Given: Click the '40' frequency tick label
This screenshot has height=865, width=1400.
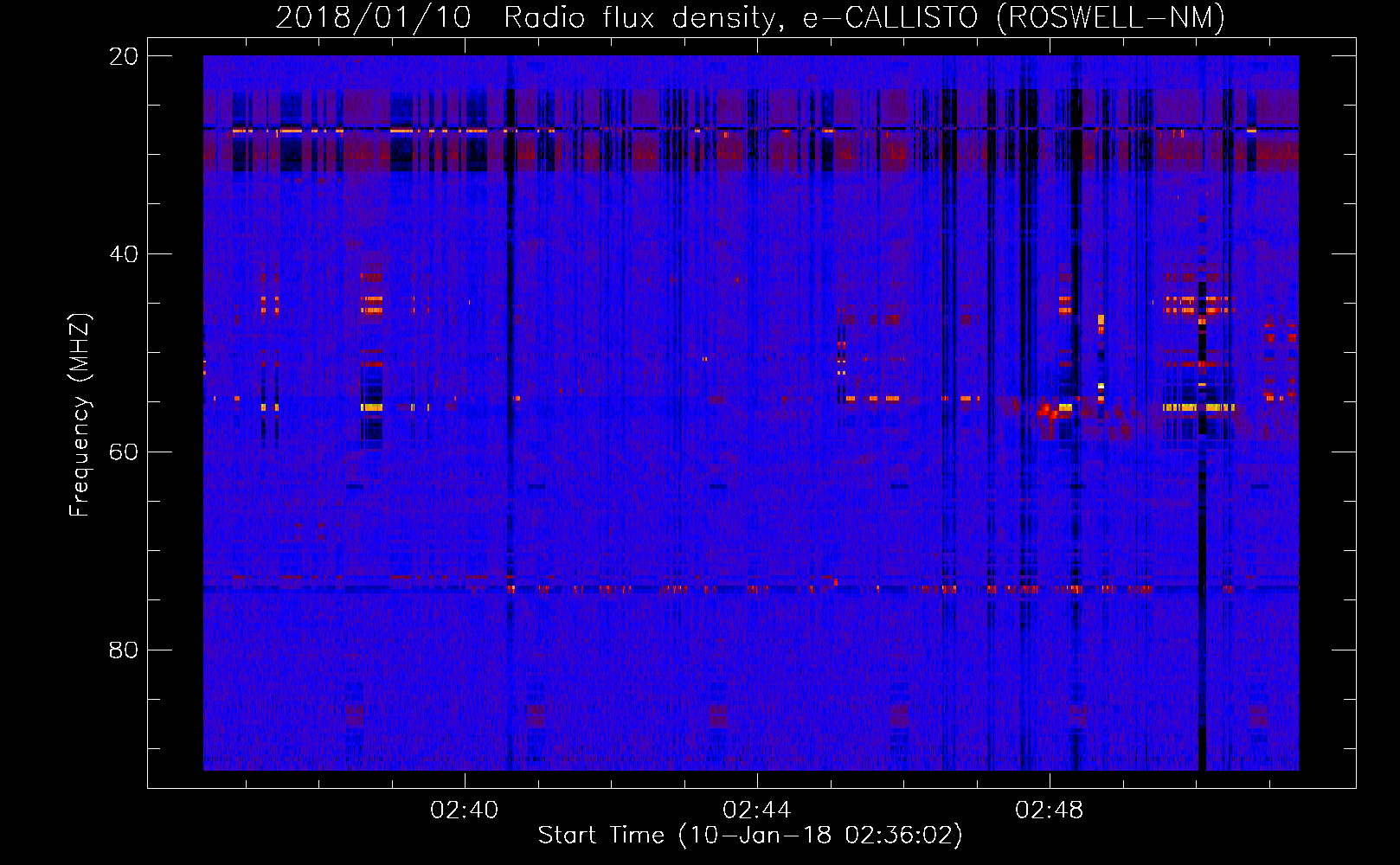Looking at the screenshot, I should coord(124,254).
